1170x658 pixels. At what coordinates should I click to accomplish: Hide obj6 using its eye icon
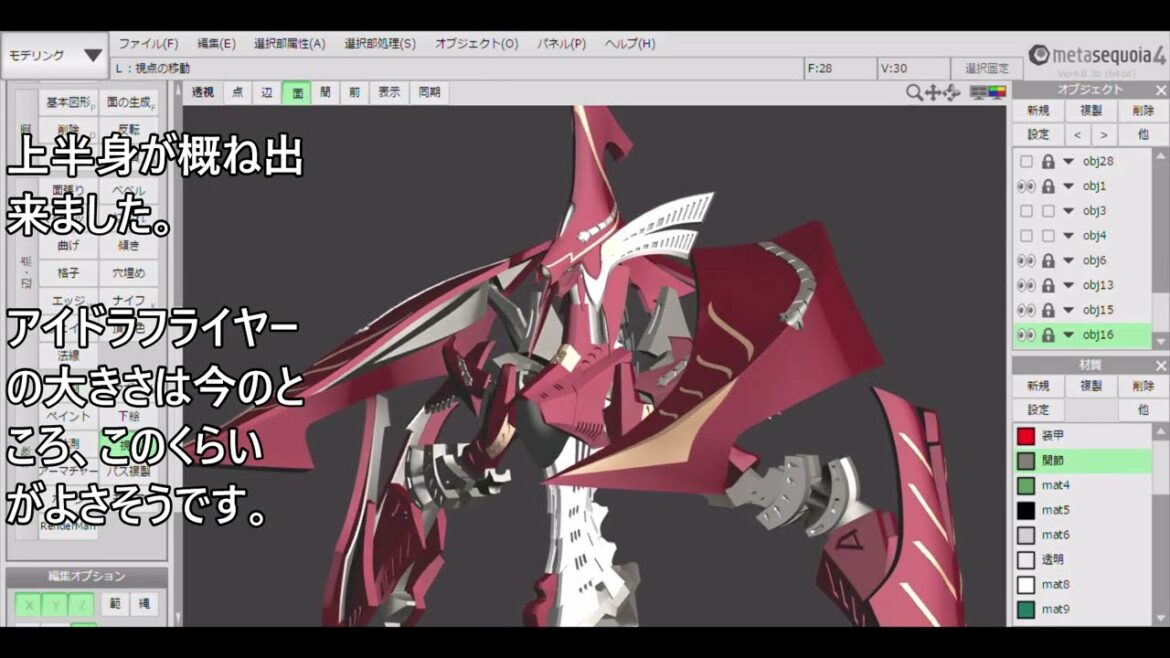[x=1025, y=260]
